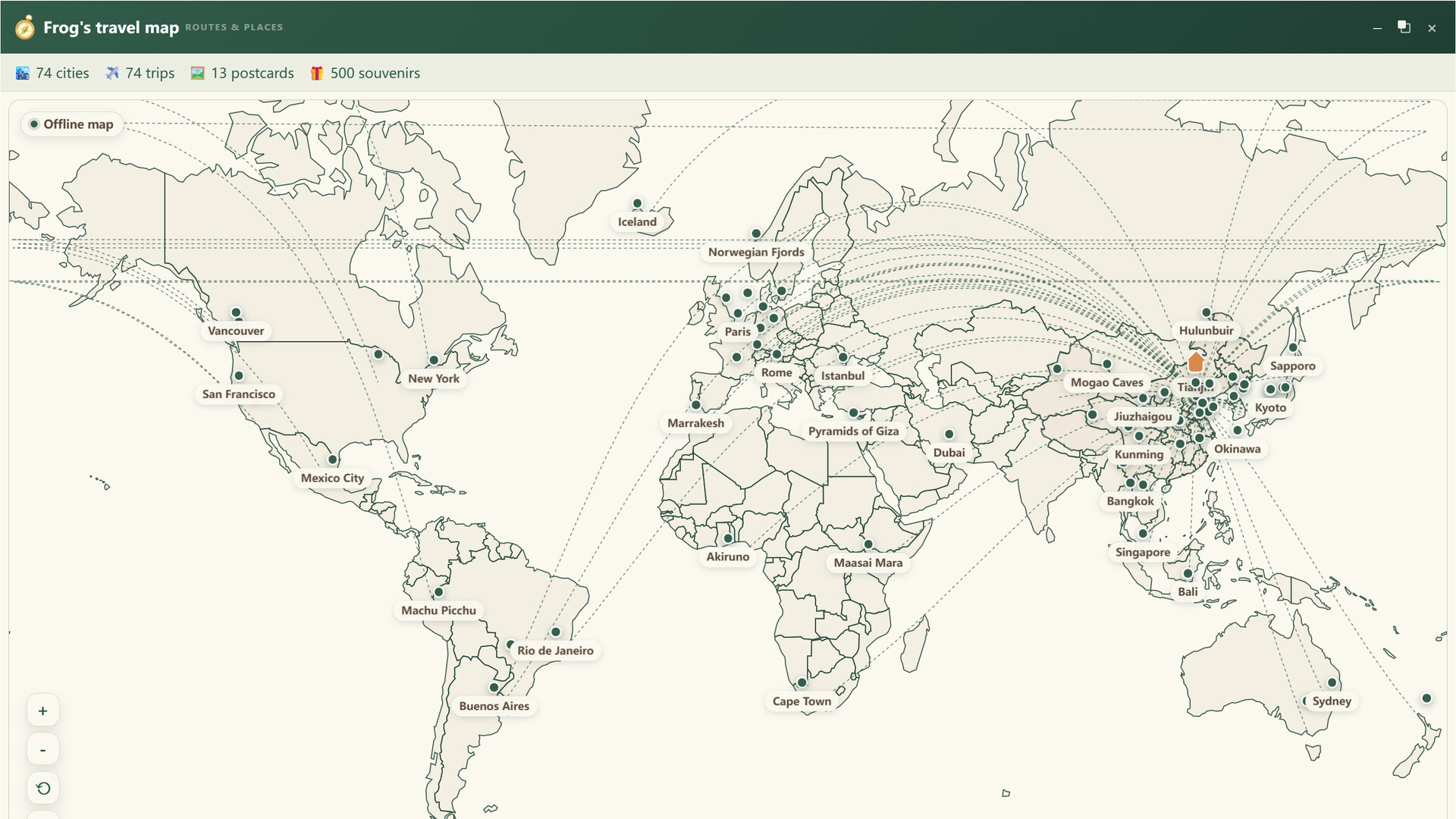The width and height of the screenshot is (1456, 819).
Task: Click the compass app icon in title bar
Action: pyautogui.click(x=25, y=27)
